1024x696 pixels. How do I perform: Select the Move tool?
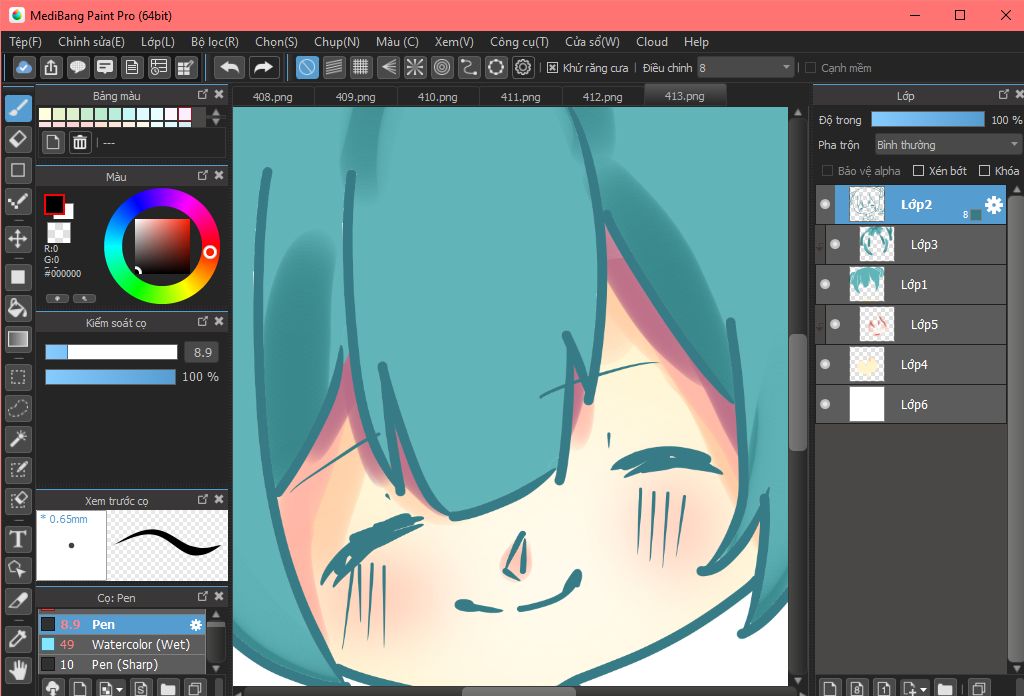(x=18, y=238)
